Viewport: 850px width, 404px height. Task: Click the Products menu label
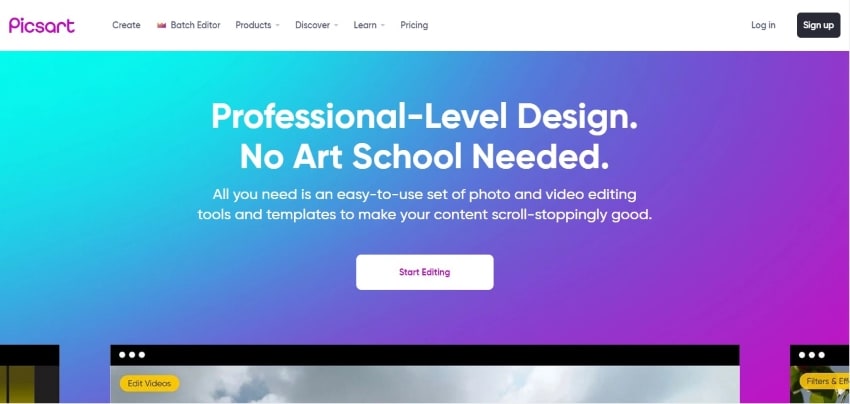click(x=253, y=25)
